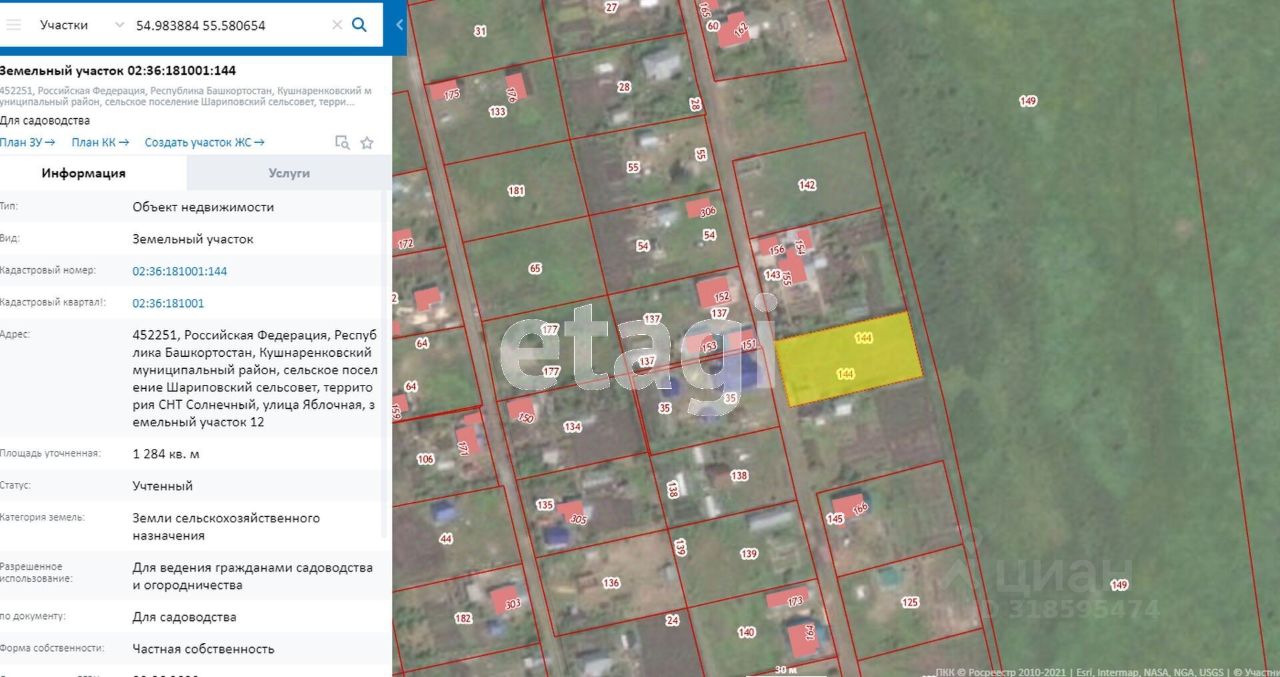Click parcel labeled 65 on the map
This screenshot has height=677, width=1280.
click(534, 268)
